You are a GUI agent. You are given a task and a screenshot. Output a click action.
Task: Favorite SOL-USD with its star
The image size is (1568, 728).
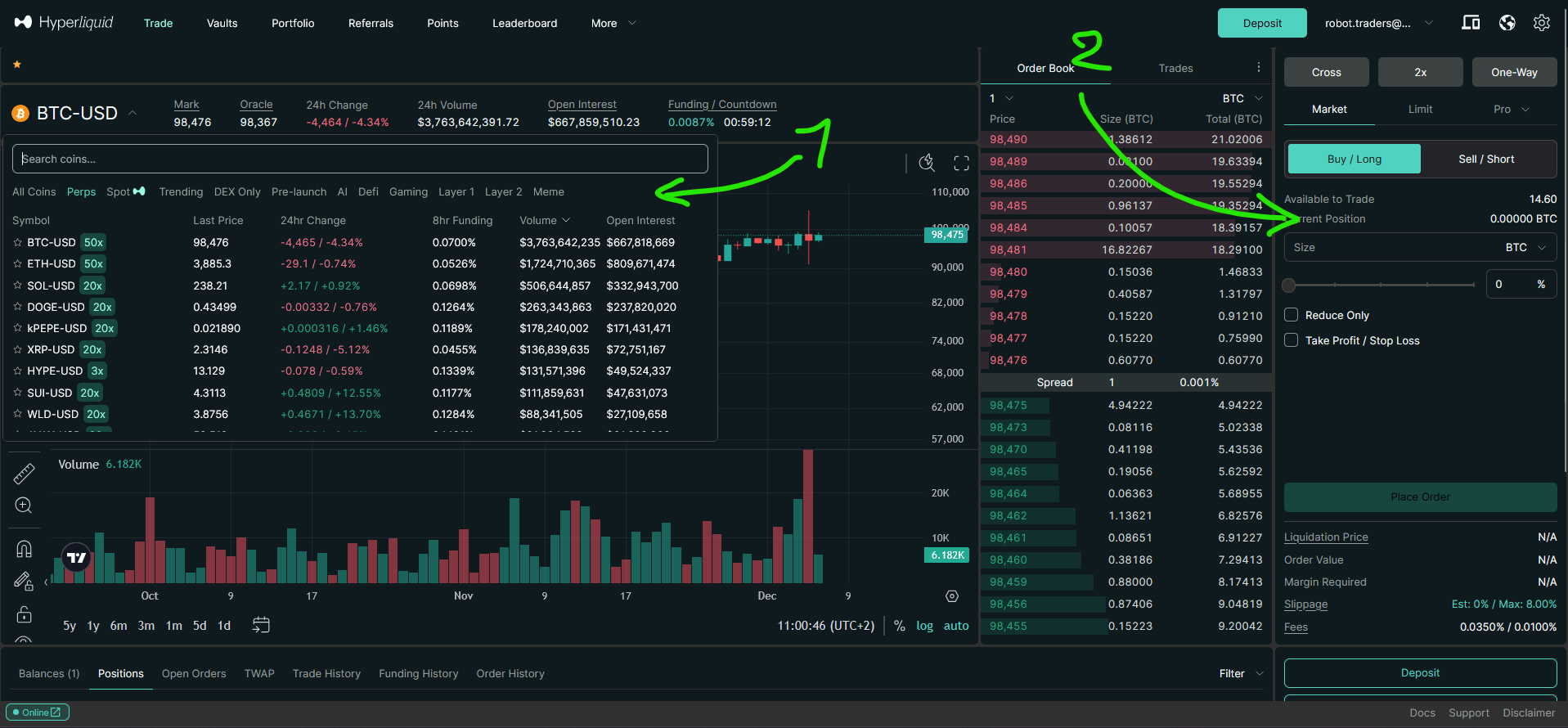[x=18, y=285]
